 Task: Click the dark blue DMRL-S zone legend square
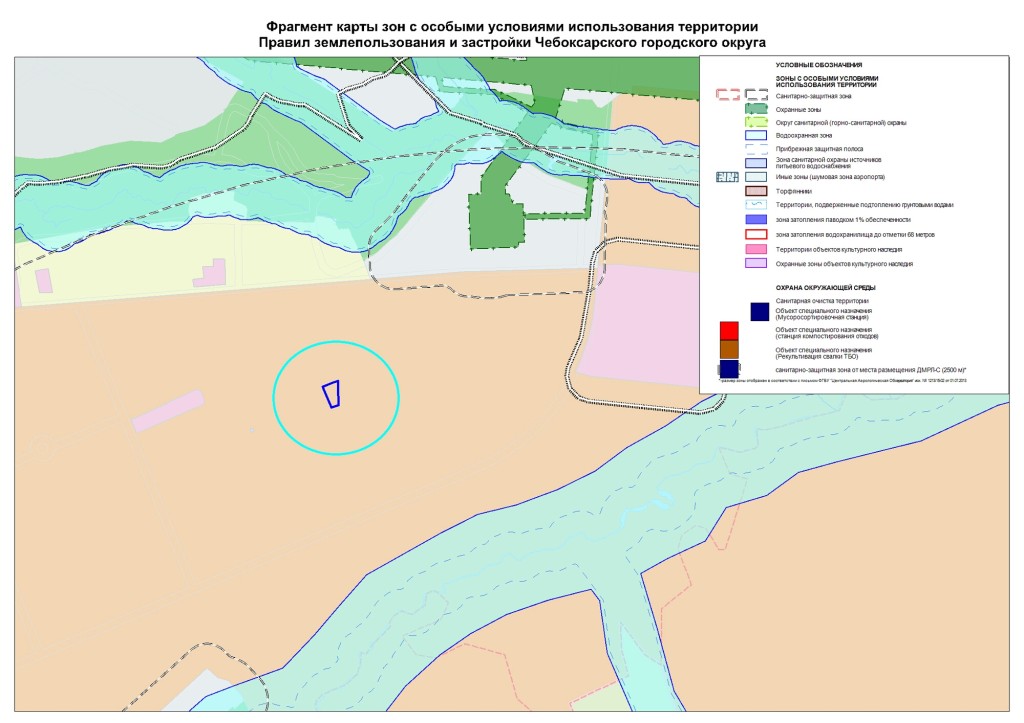[x=729, y=369]
